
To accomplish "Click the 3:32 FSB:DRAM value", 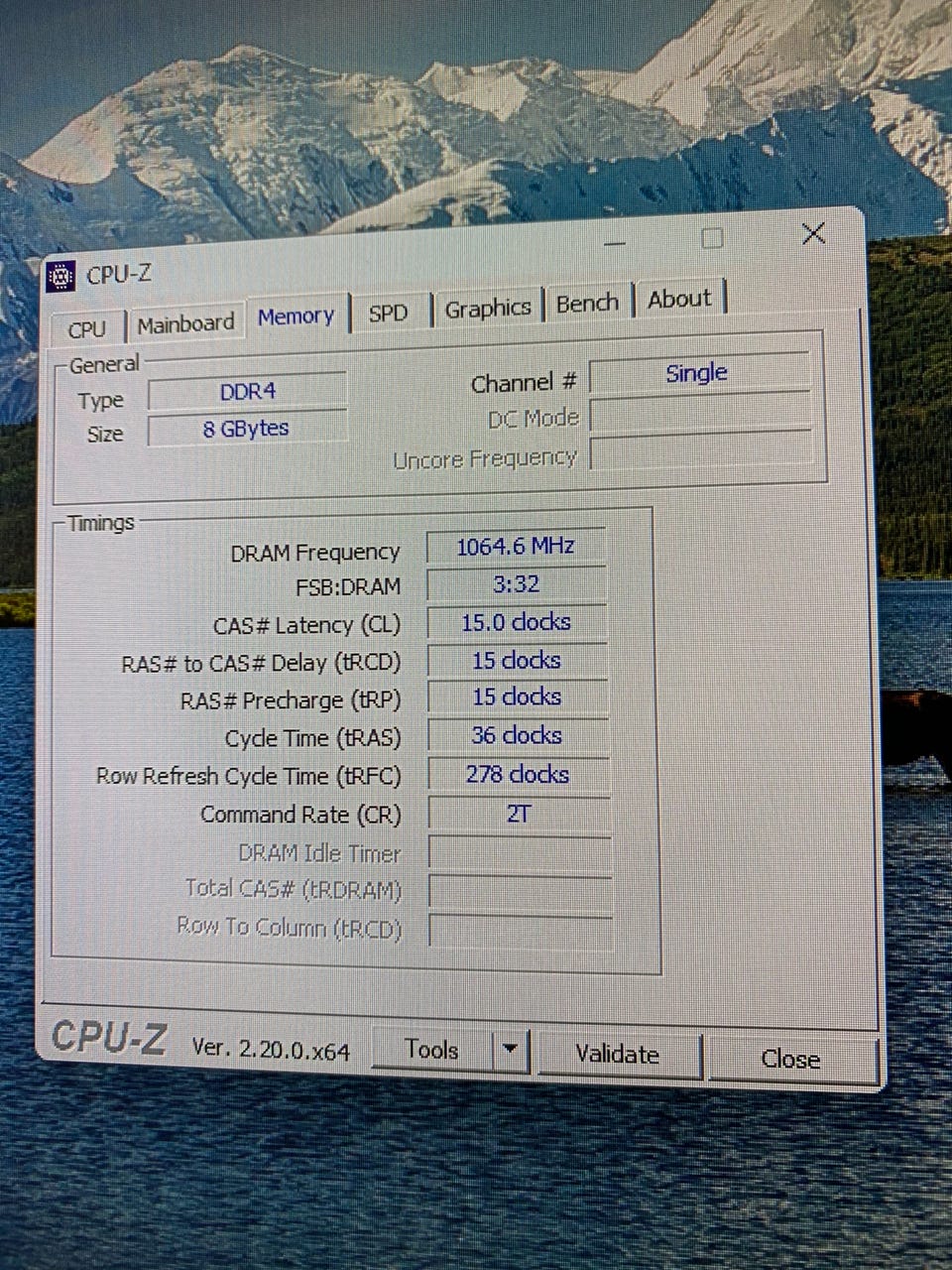I will pos(517,584).
